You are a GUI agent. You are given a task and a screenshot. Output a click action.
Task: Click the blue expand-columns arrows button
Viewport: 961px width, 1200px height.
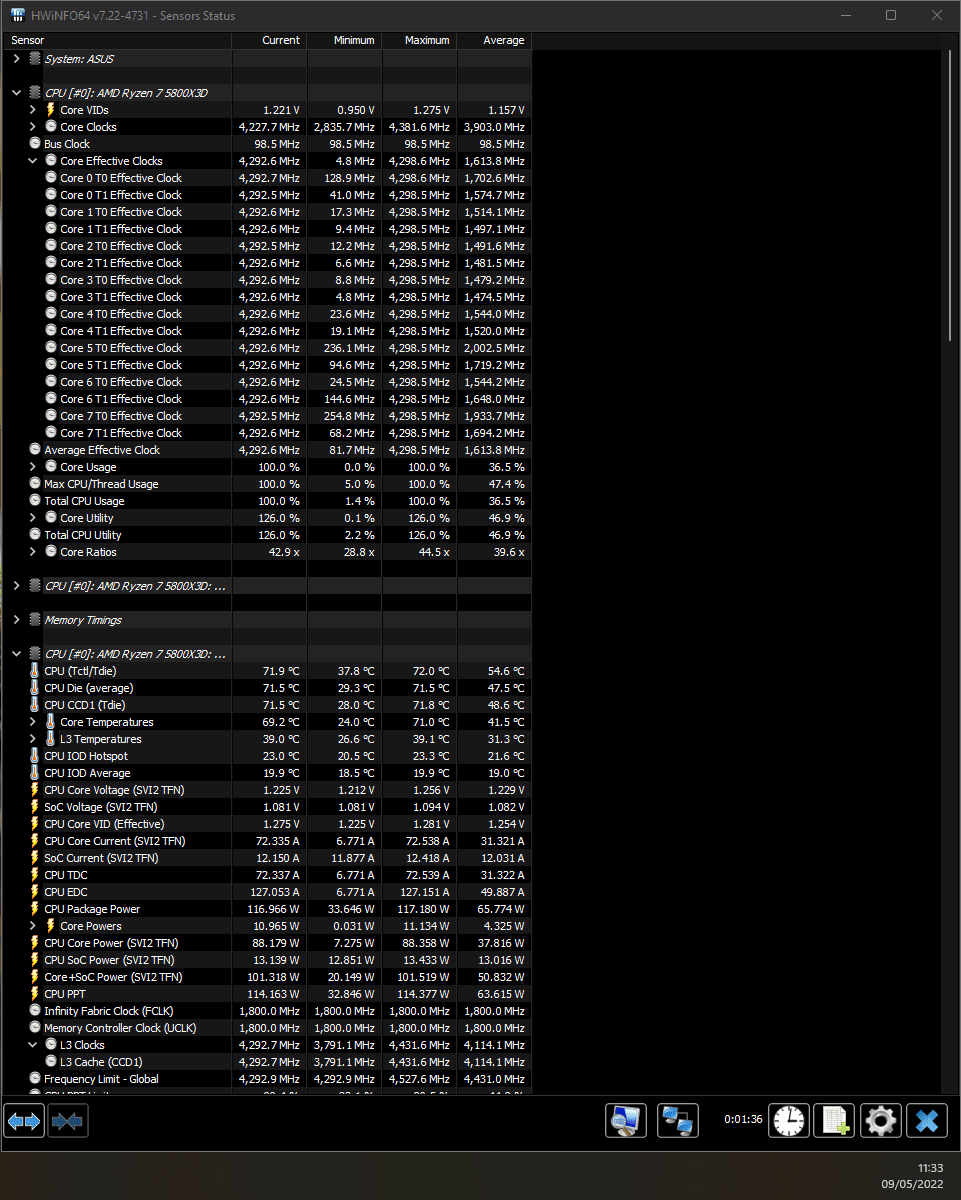click(x=25, y=1121)
